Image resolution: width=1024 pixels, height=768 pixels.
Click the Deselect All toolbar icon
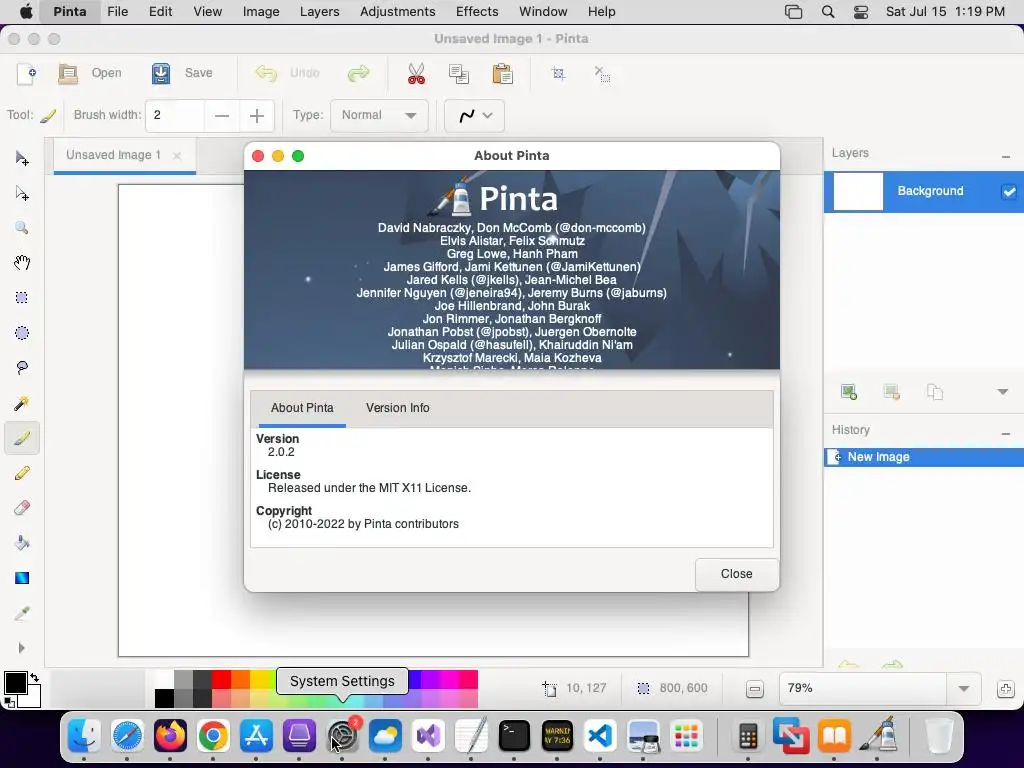point(602,73)
